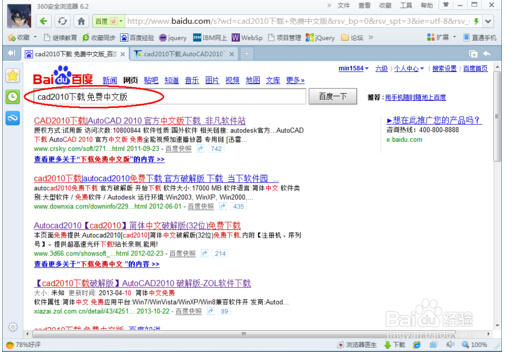Image resolution: width=519 pixels, height=360 pixels.
Task: Expand the address bar history dropdown arrow
Action: (x=488, y=22)
